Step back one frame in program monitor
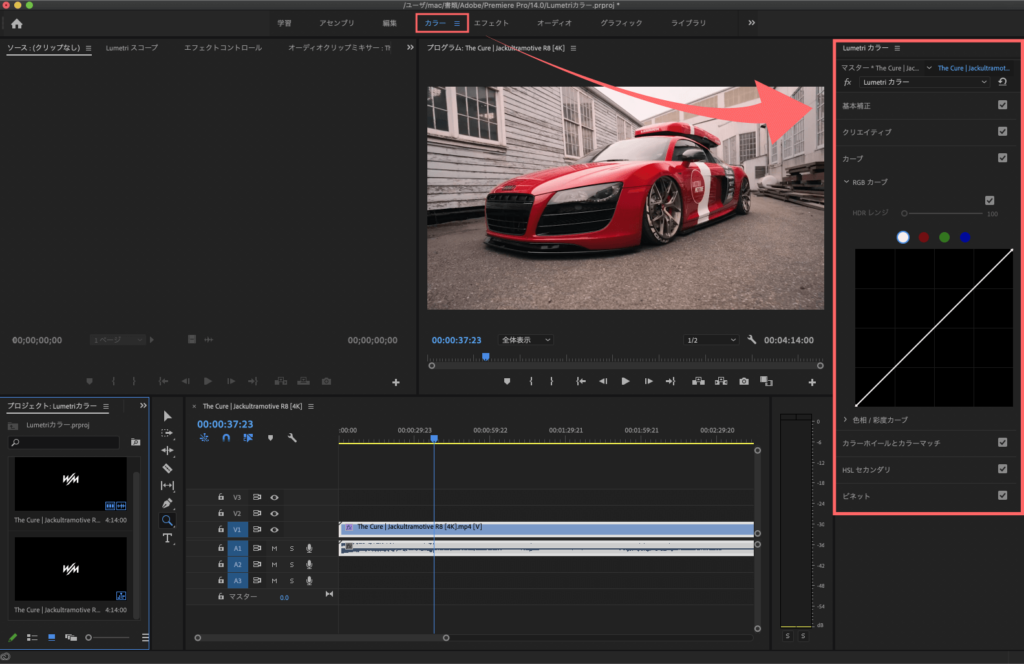Image resolution: width=1024 pixels, height=664 pixels. (603, 381)
